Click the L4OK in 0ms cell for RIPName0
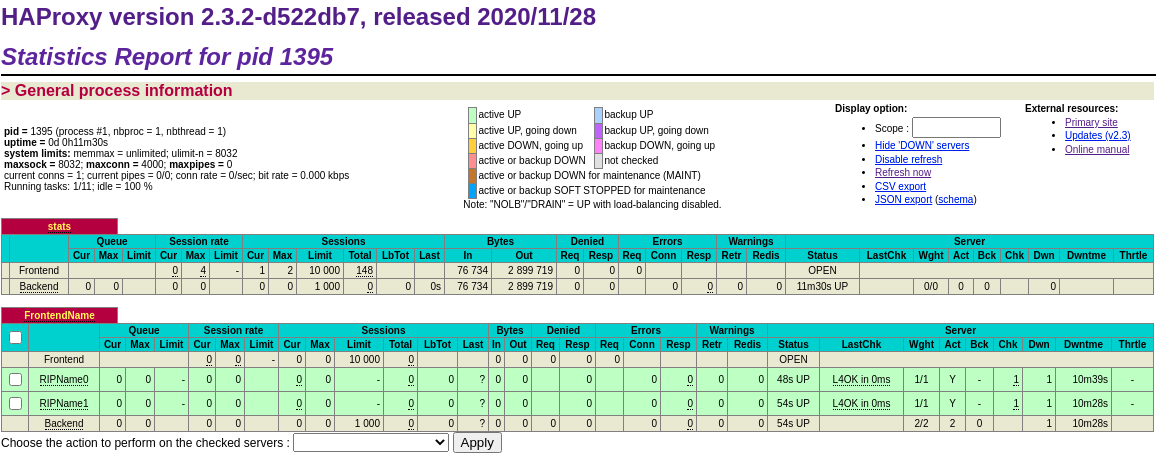 [x=861, y=380]
